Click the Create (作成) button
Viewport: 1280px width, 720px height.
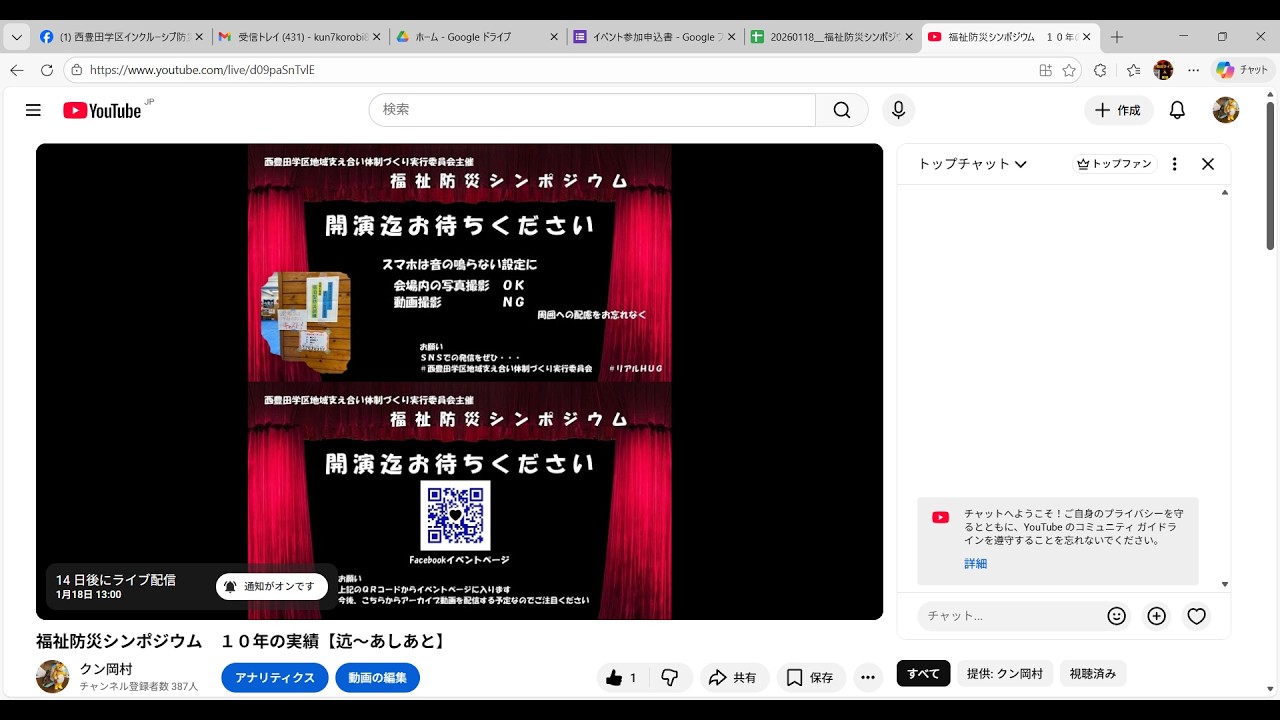1119,110
